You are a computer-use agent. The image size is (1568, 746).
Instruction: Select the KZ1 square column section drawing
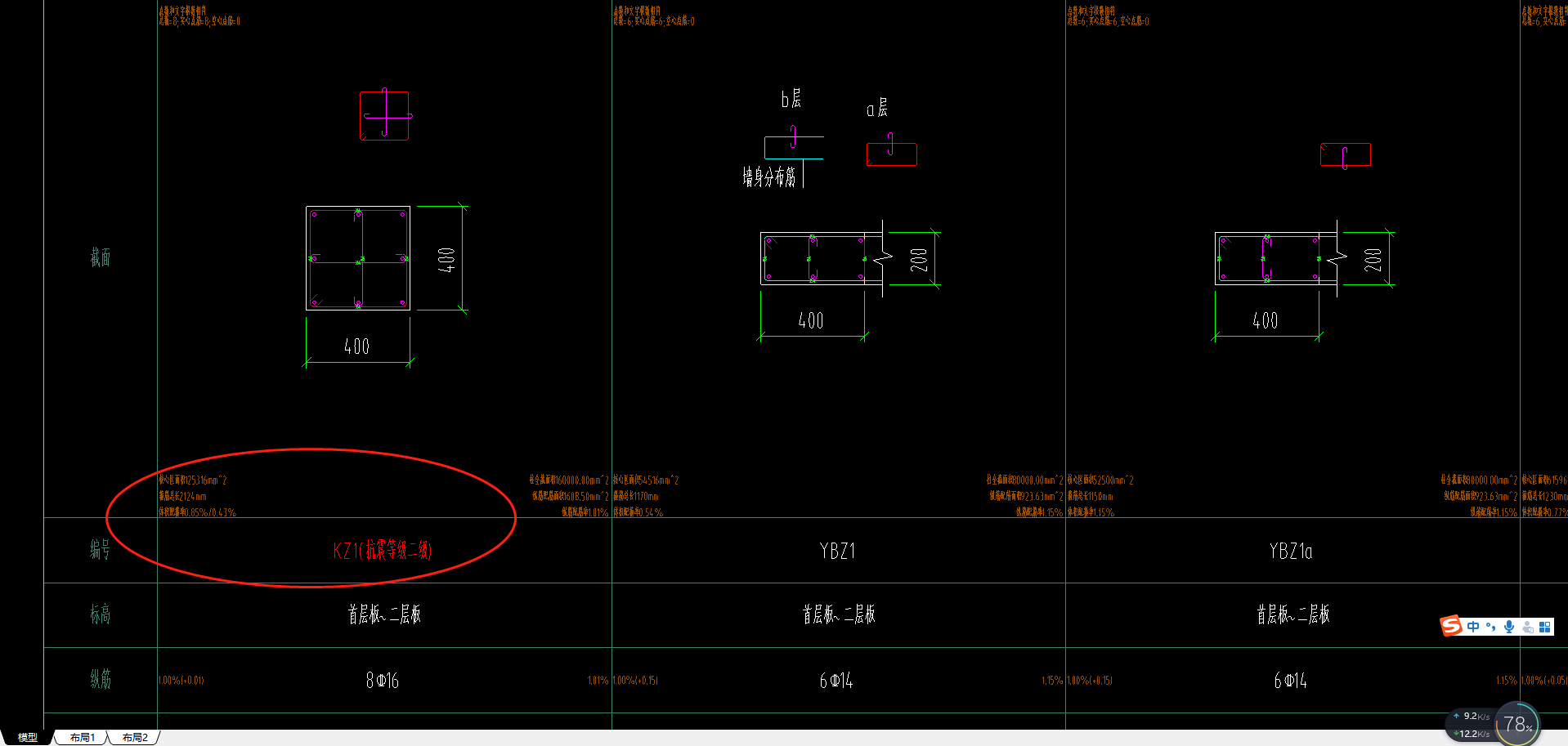click(358, 258)
